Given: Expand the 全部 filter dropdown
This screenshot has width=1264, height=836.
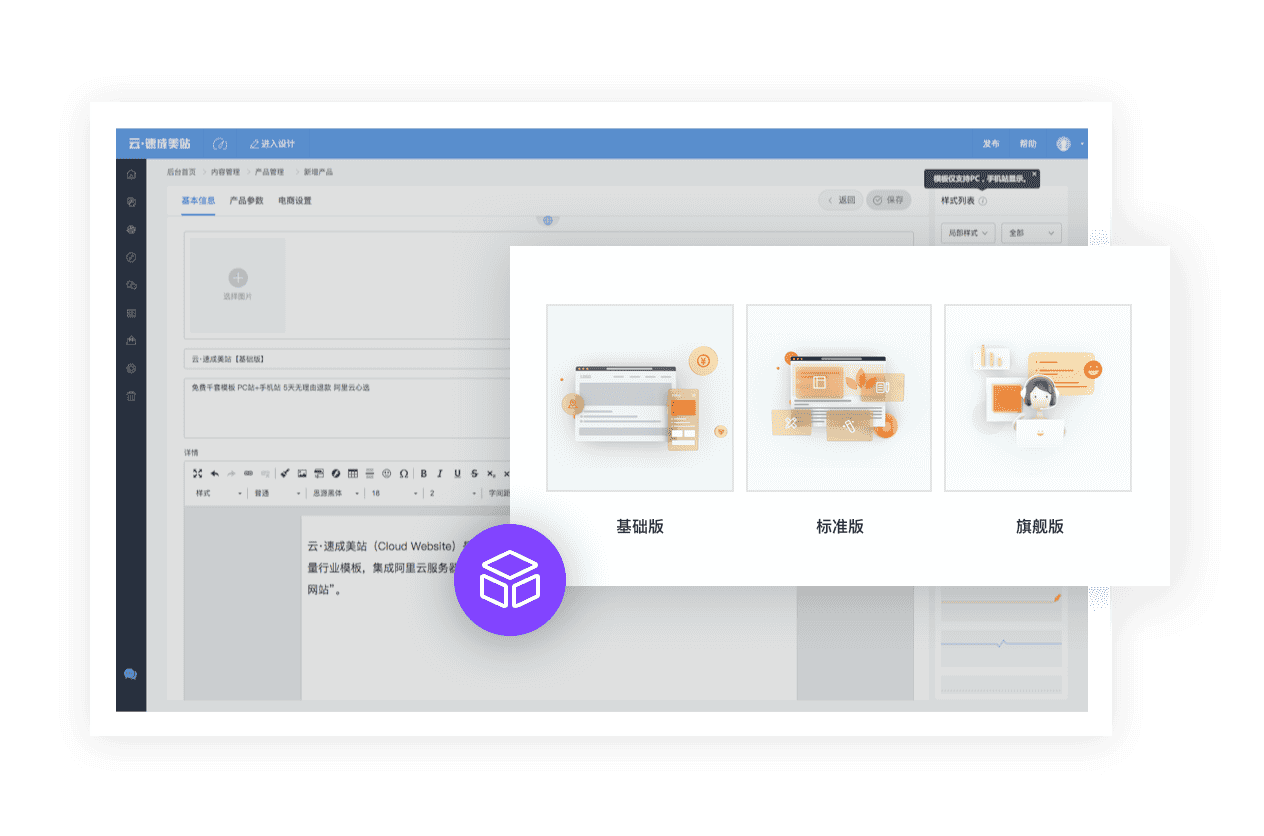Looking at the screenshot, I should pos(1031,233).
